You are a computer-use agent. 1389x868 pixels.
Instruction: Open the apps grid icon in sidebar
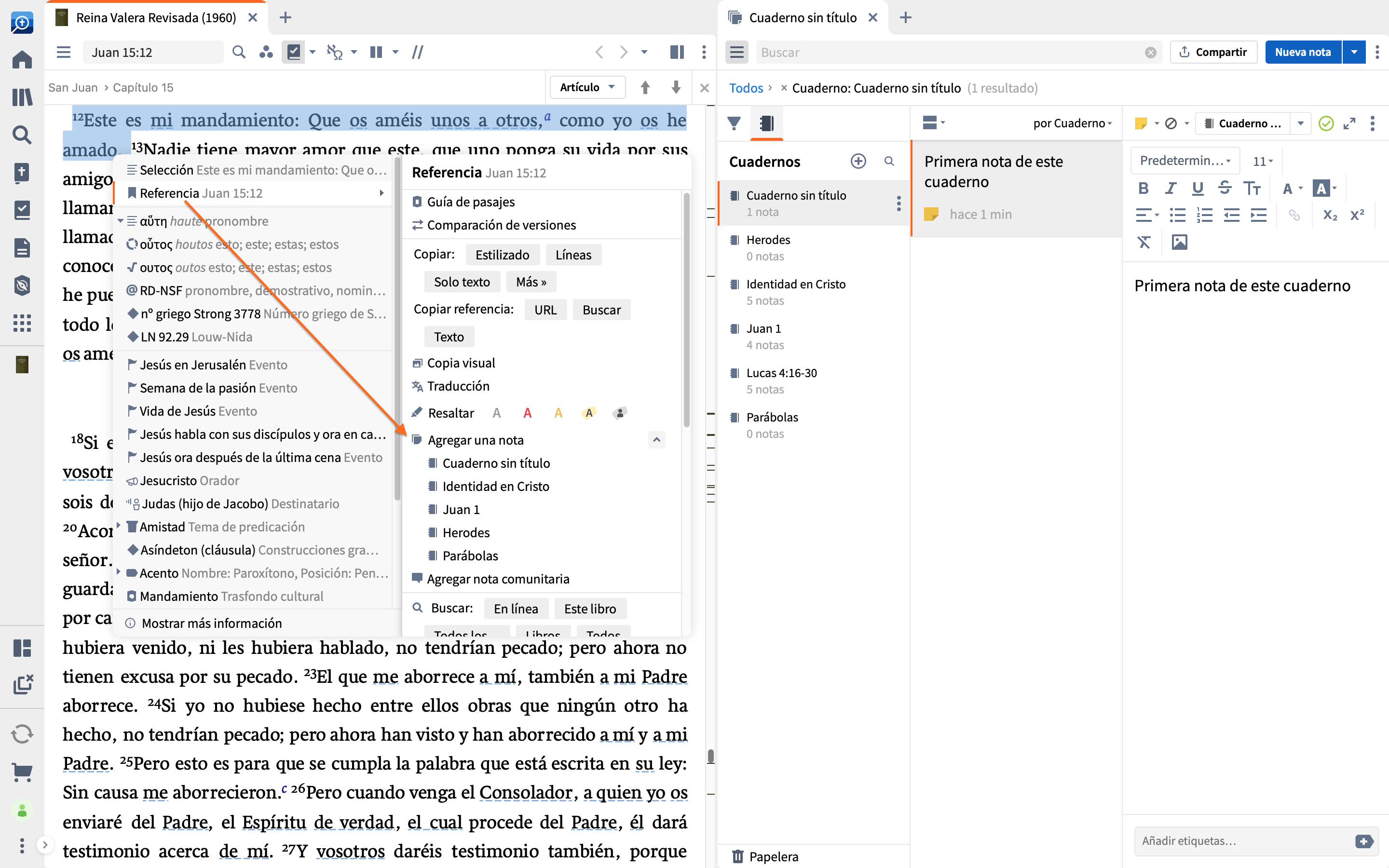tap(22, 323)
